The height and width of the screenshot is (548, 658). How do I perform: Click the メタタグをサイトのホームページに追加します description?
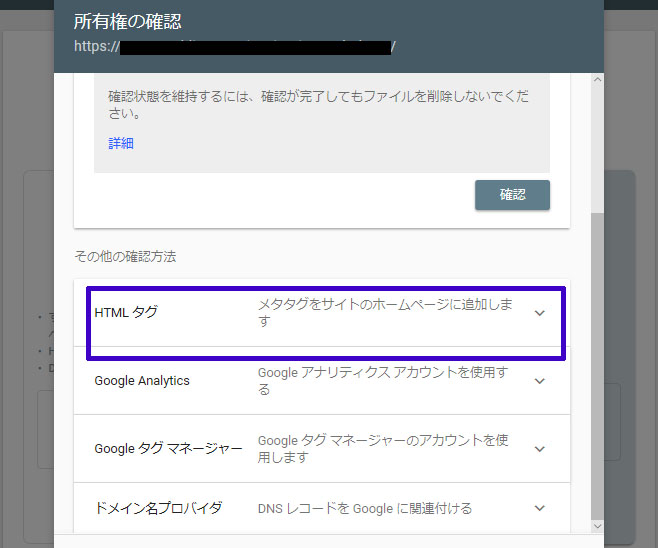click(x=385, y=312)
